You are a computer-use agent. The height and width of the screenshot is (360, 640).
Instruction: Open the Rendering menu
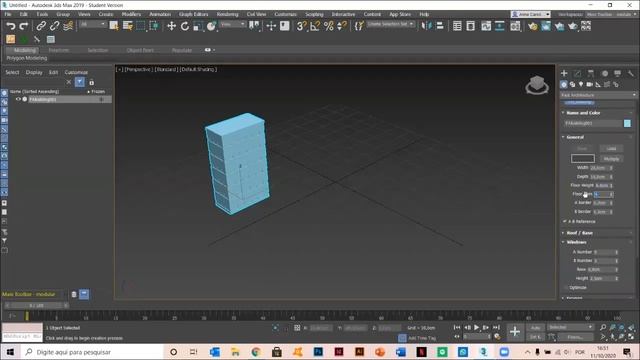227,14
